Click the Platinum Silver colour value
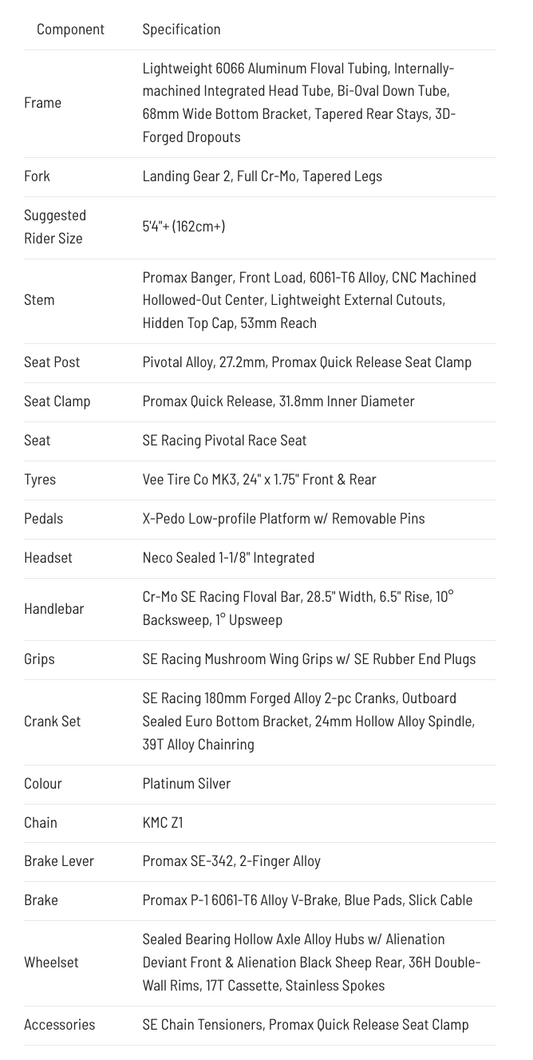Image resolution: width=533 pixels, height=1060 pixels. [186, 784]
